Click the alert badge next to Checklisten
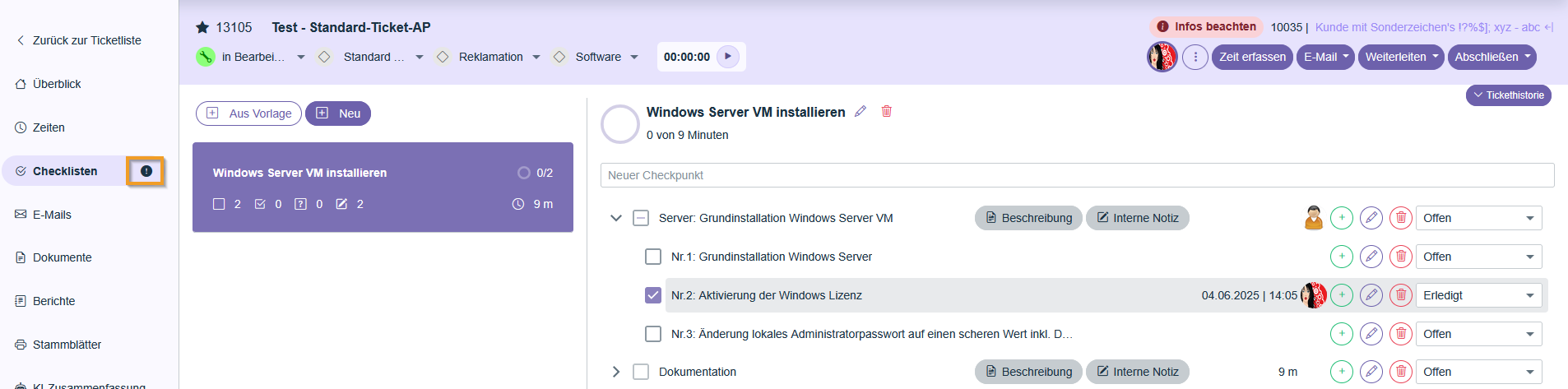This screenshot has width=1568, height=389. pos(146,171)
